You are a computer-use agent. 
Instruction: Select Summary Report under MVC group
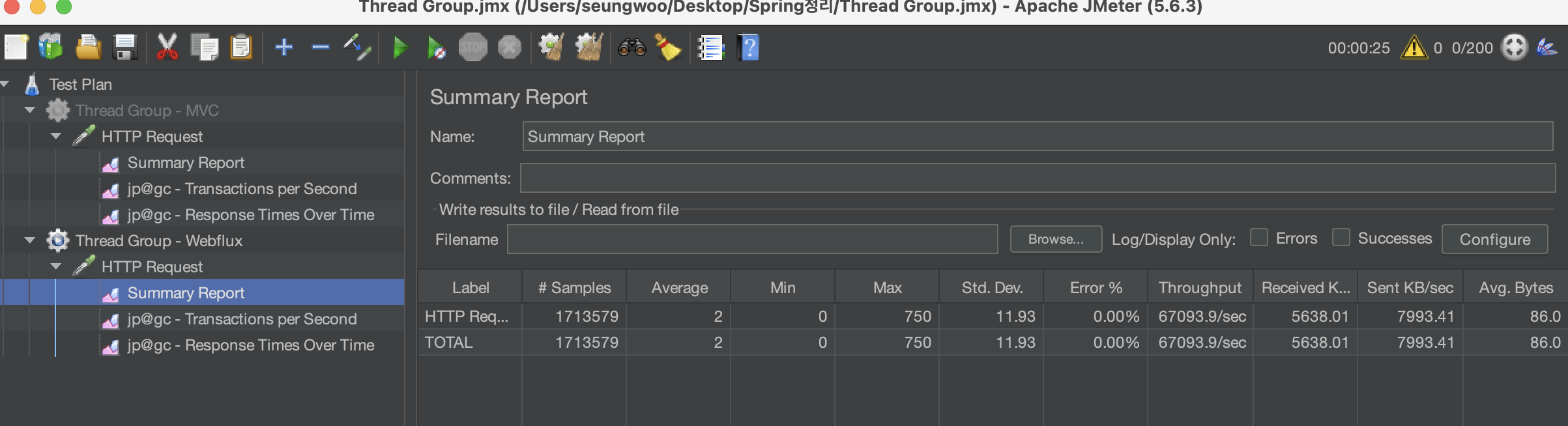point(186,162)
